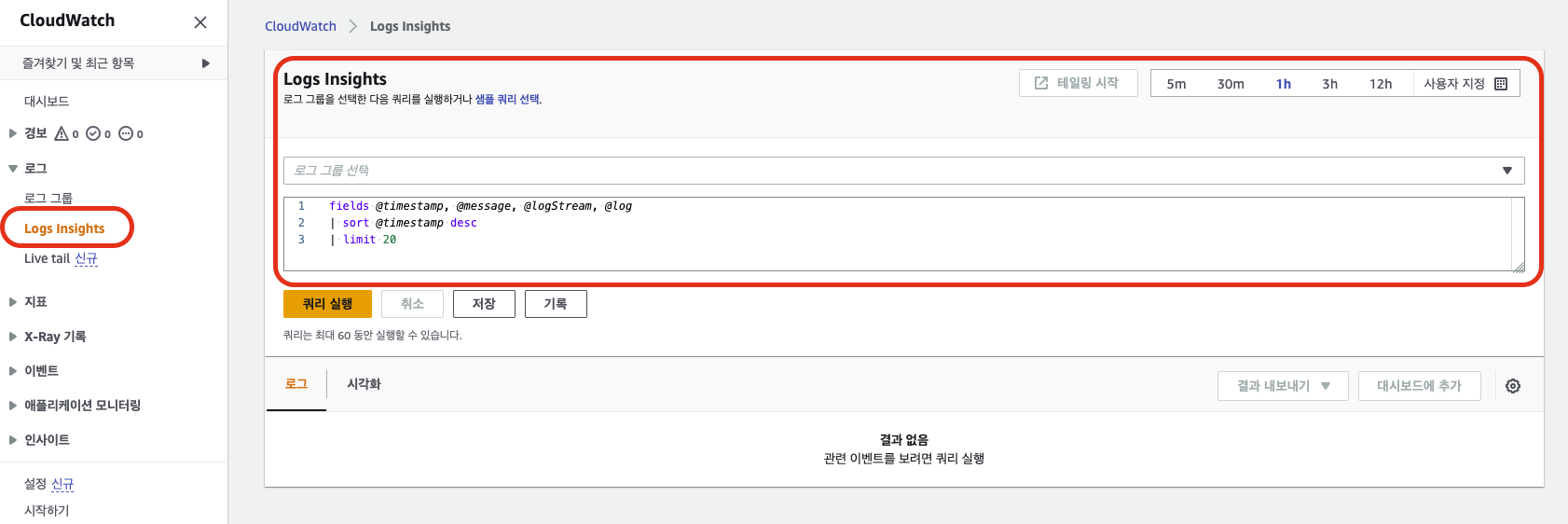Collapse the 로그 section in sidebar

pos(13,169)
